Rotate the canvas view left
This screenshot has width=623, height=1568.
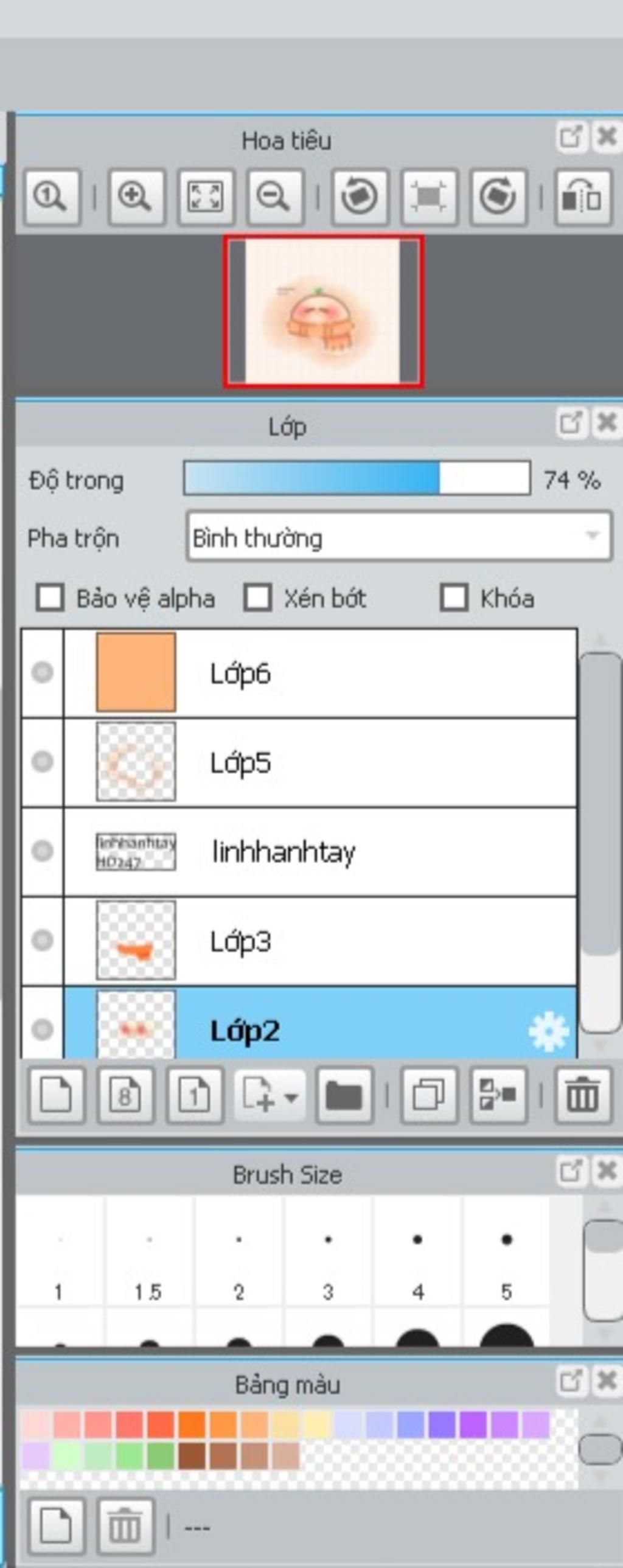pyautogui.click(x=359, y=197)
